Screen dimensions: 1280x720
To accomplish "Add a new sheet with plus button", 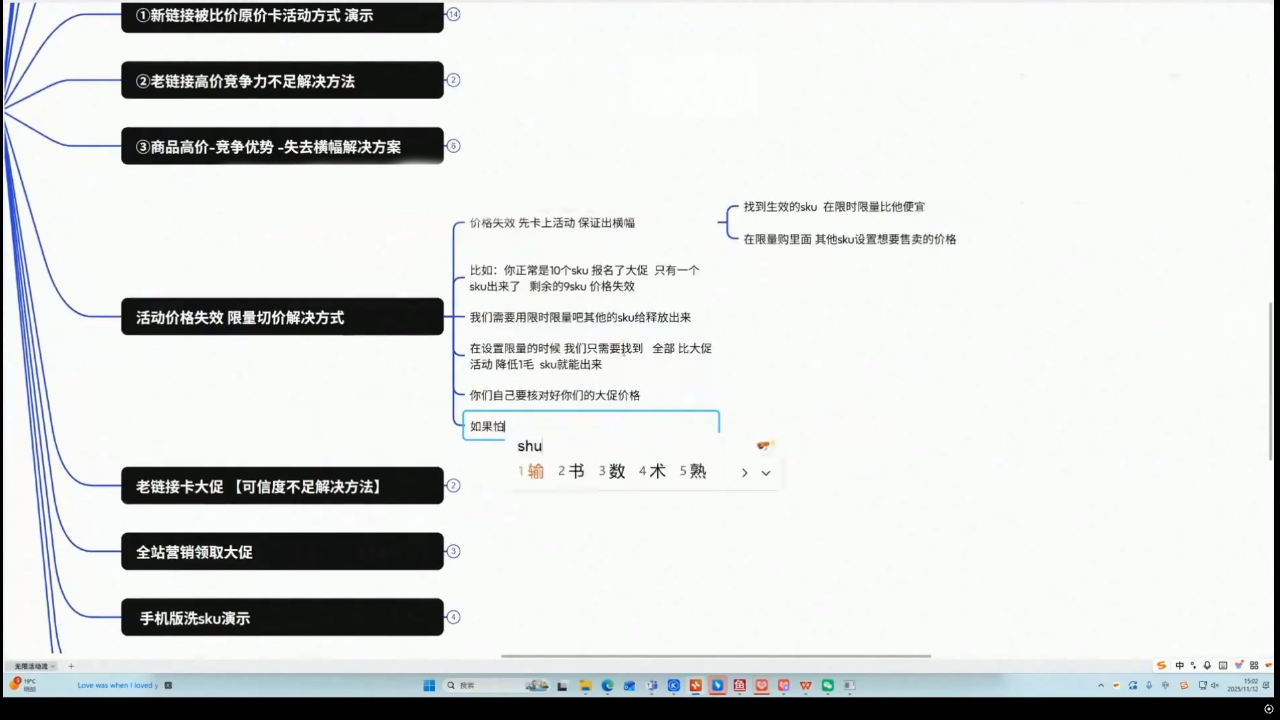I will (71, 666).
